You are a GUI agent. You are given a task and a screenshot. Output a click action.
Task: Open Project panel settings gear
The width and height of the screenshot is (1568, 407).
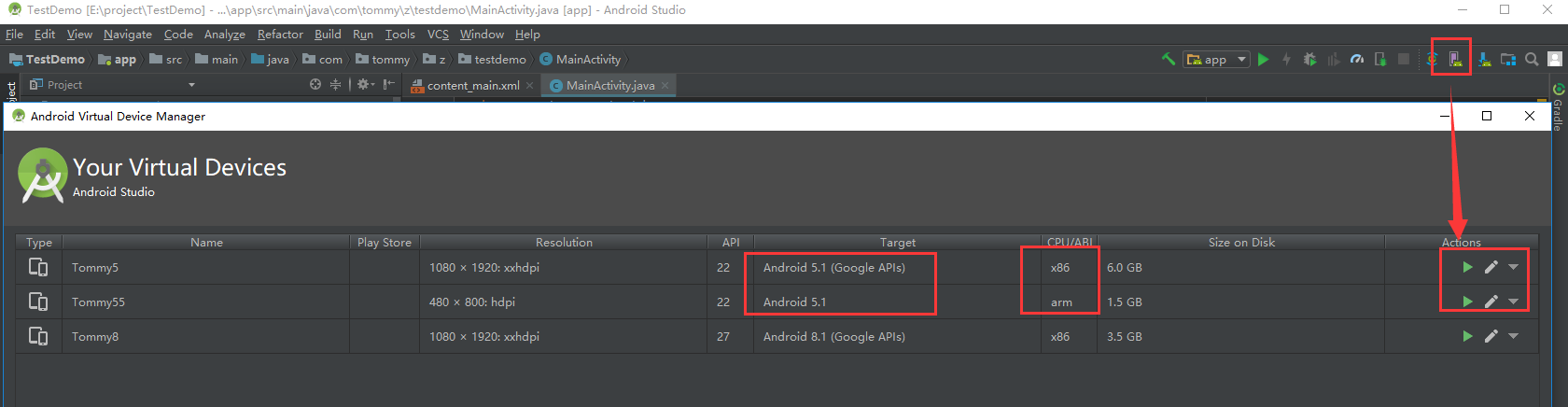365,84
